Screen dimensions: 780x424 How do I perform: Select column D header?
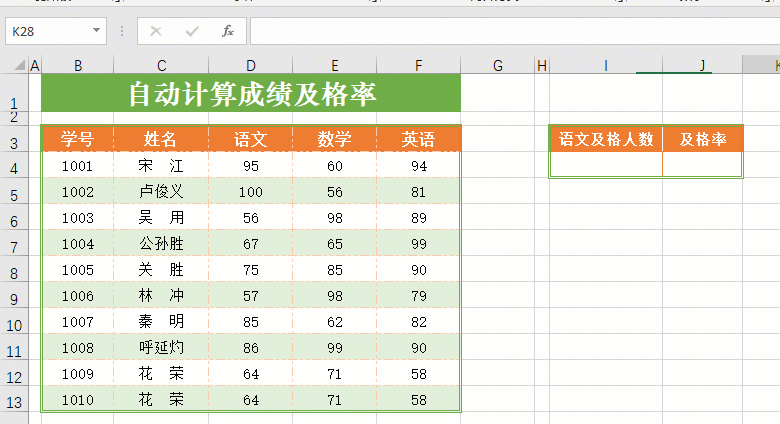pyautogui.click(x=250, y=66)
